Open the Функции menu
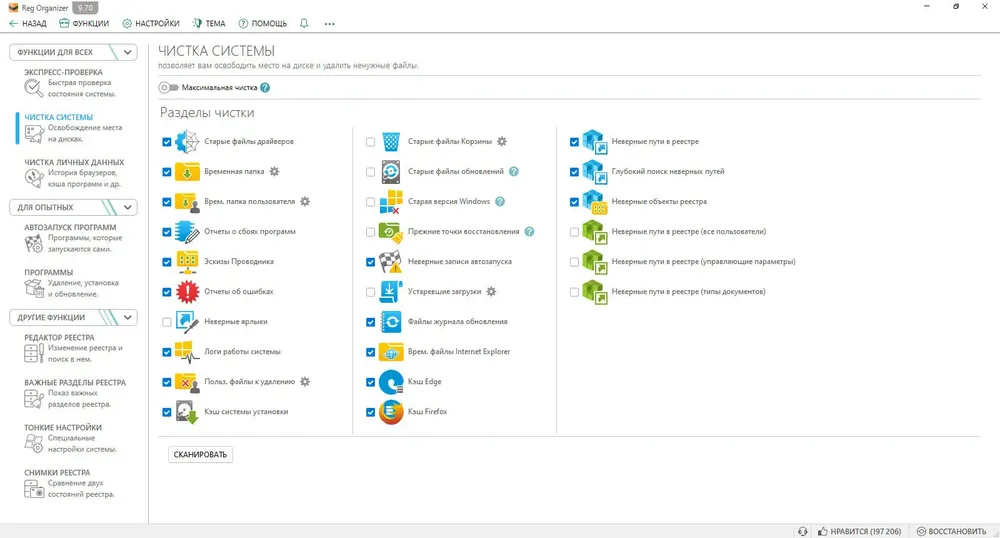Viewport: 1000px width, 538px height. (x=84, y=23)
